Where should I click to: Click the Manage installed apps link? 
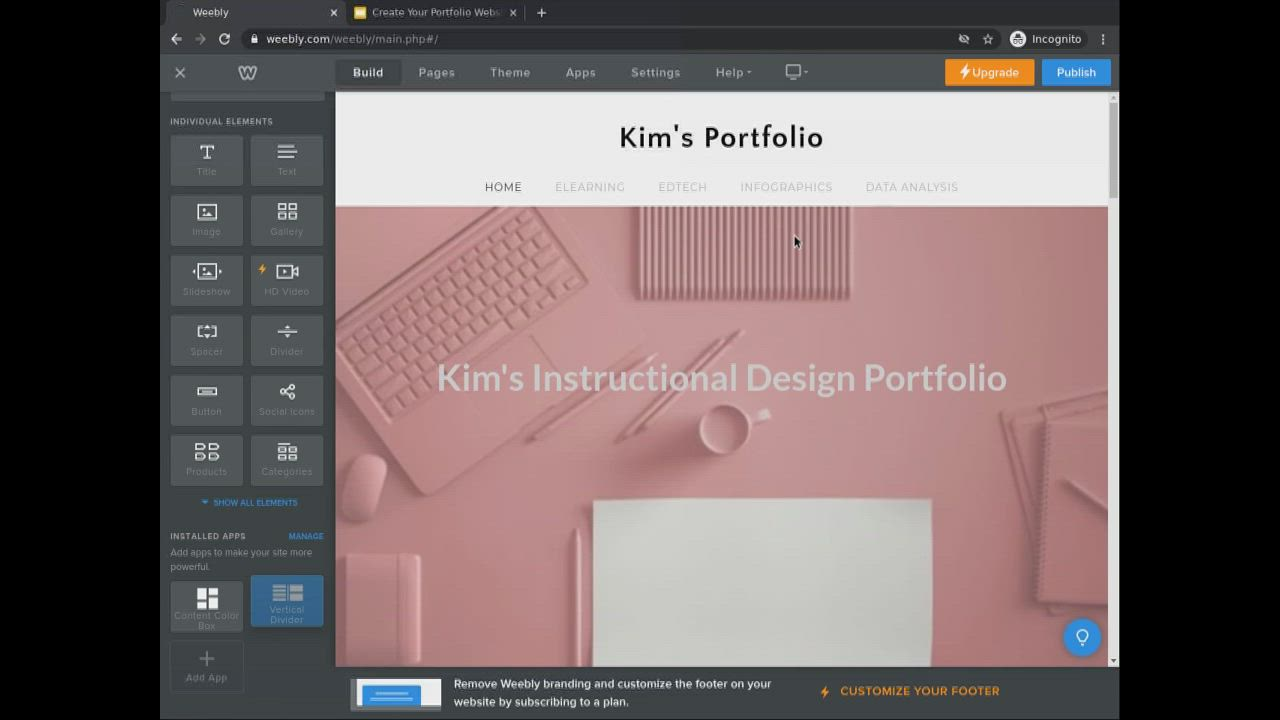[306, 536]
